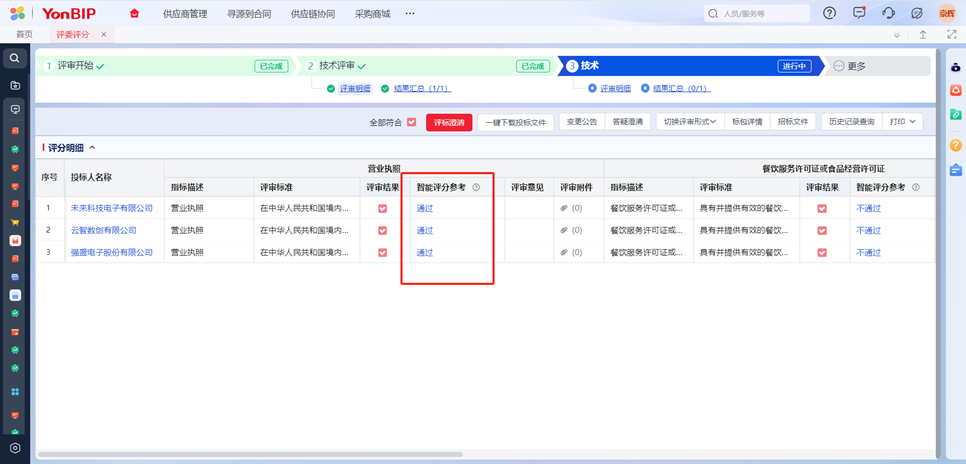966x464 pixels.
Task: Open the 供应商管理 menu
Action: click(185, 14)
